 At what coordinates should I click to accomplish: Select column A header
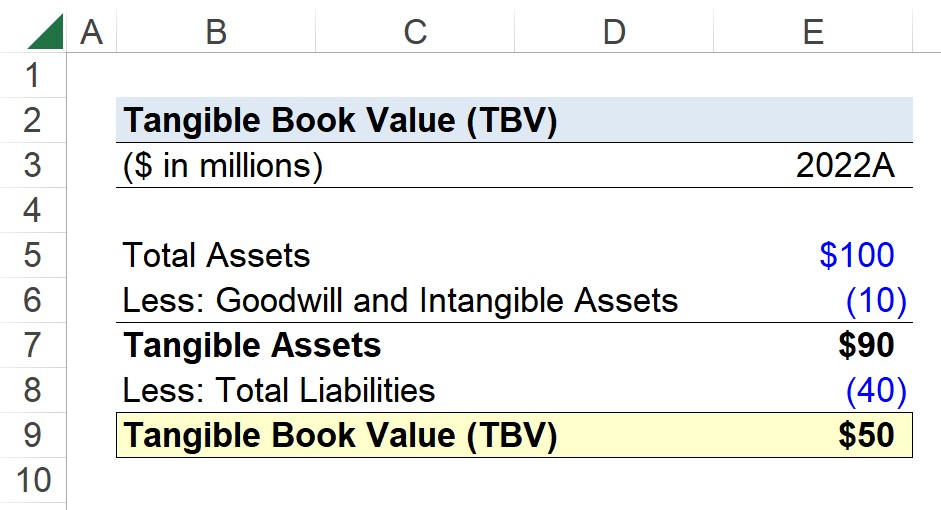91,32
